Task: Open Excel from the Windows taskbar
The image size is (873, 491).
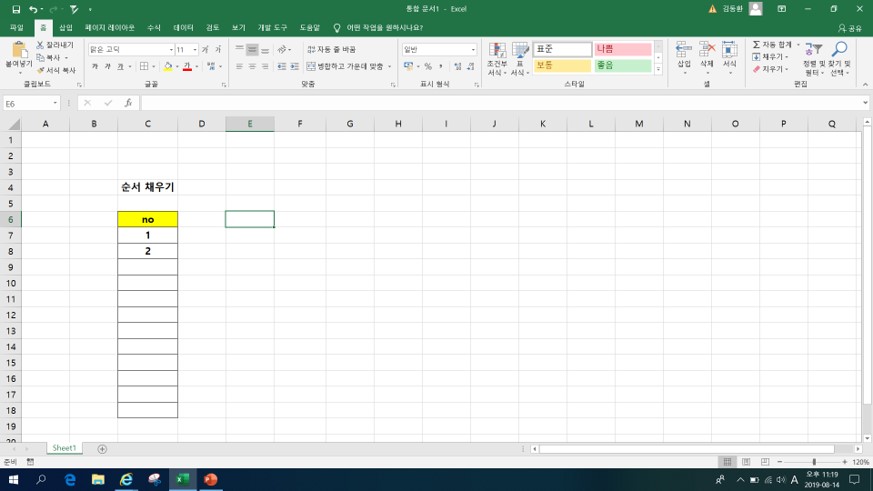Action: [x=183, y=479]
